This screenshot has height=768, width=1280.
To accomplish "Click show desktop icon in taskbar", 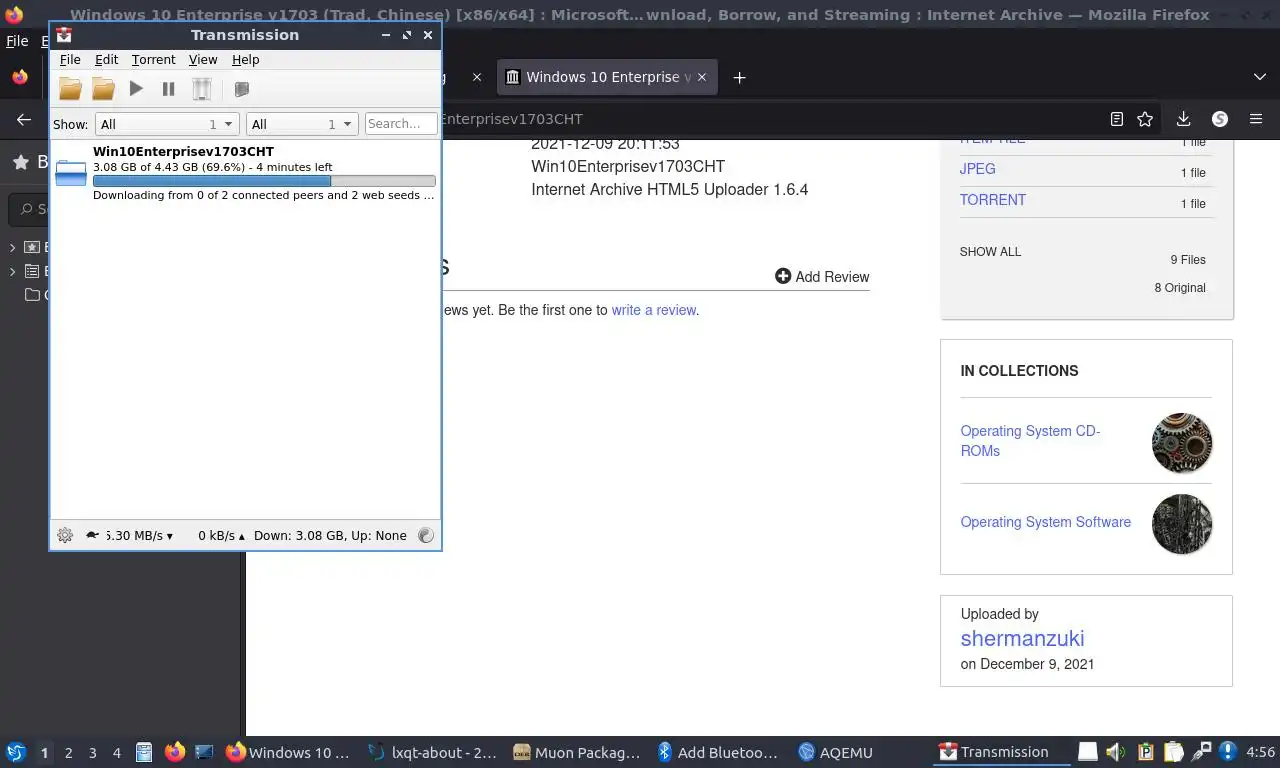I will click(204, 752).
